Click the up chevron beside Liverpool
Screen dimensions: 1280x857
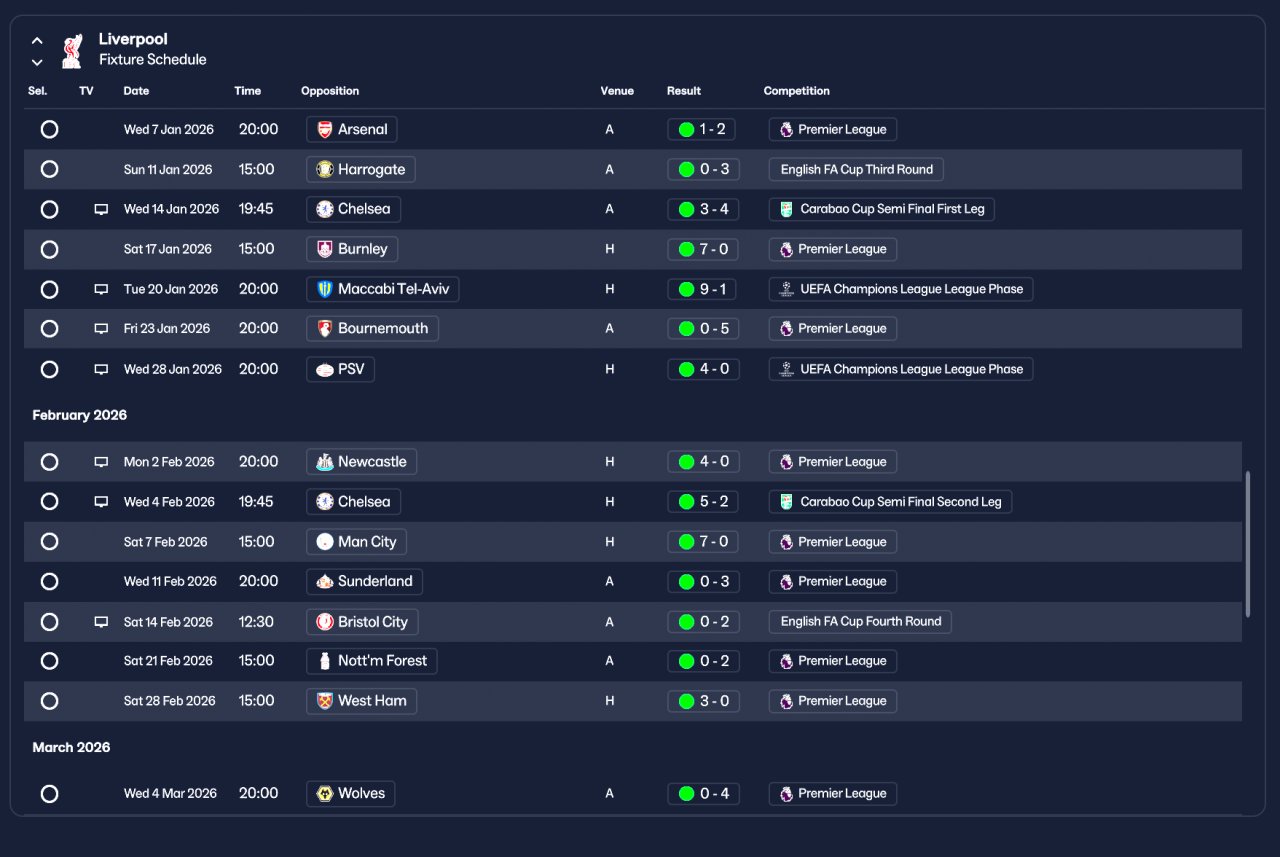(37, 41)
